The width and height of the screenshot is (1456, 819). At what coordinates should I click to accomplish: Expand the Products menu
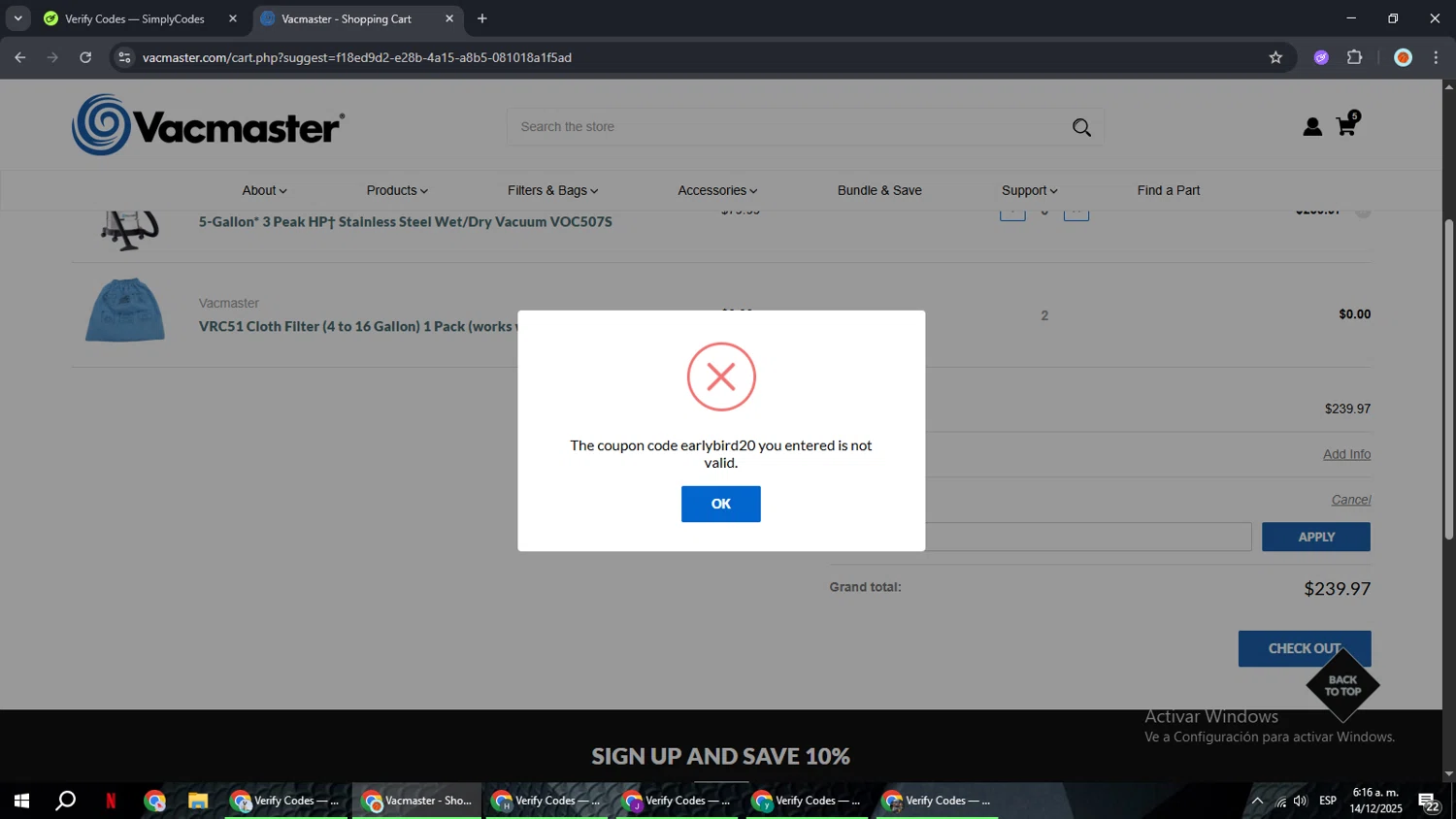[397, 190]
